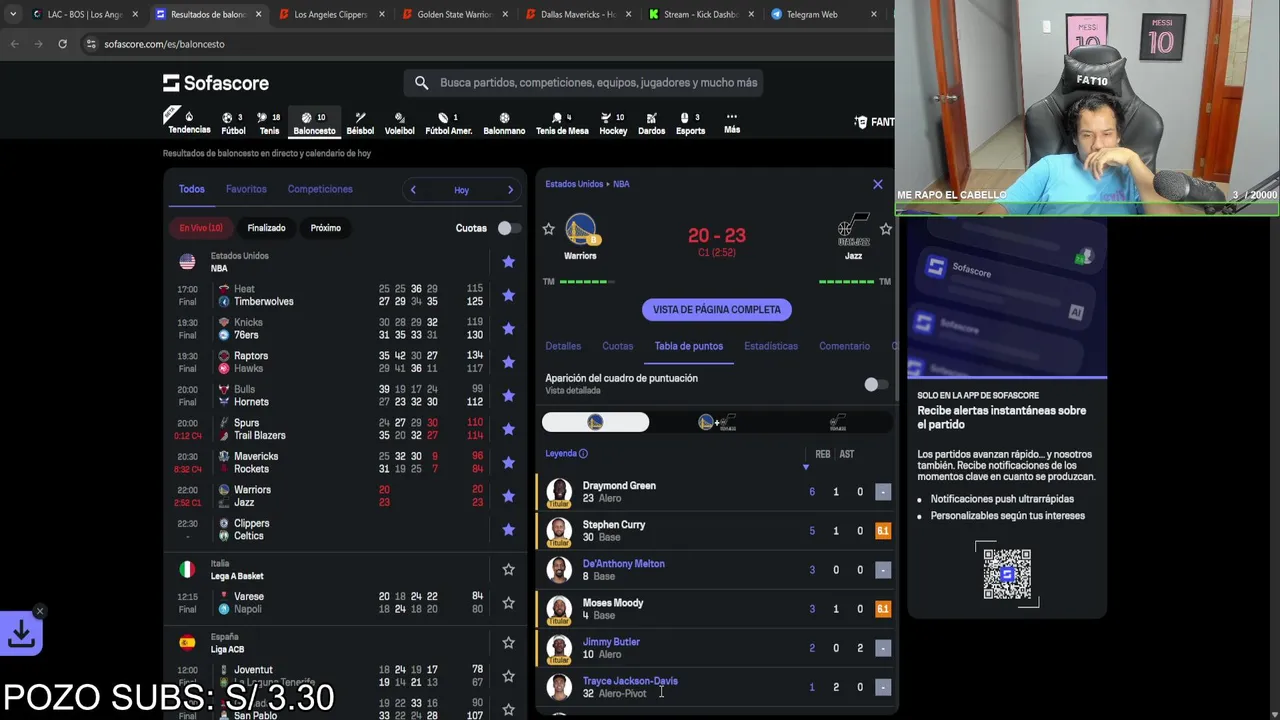The width and height of the screenshot is (1280, 720).
Task: Click the Warriors team logo
Action: [580, 230]
